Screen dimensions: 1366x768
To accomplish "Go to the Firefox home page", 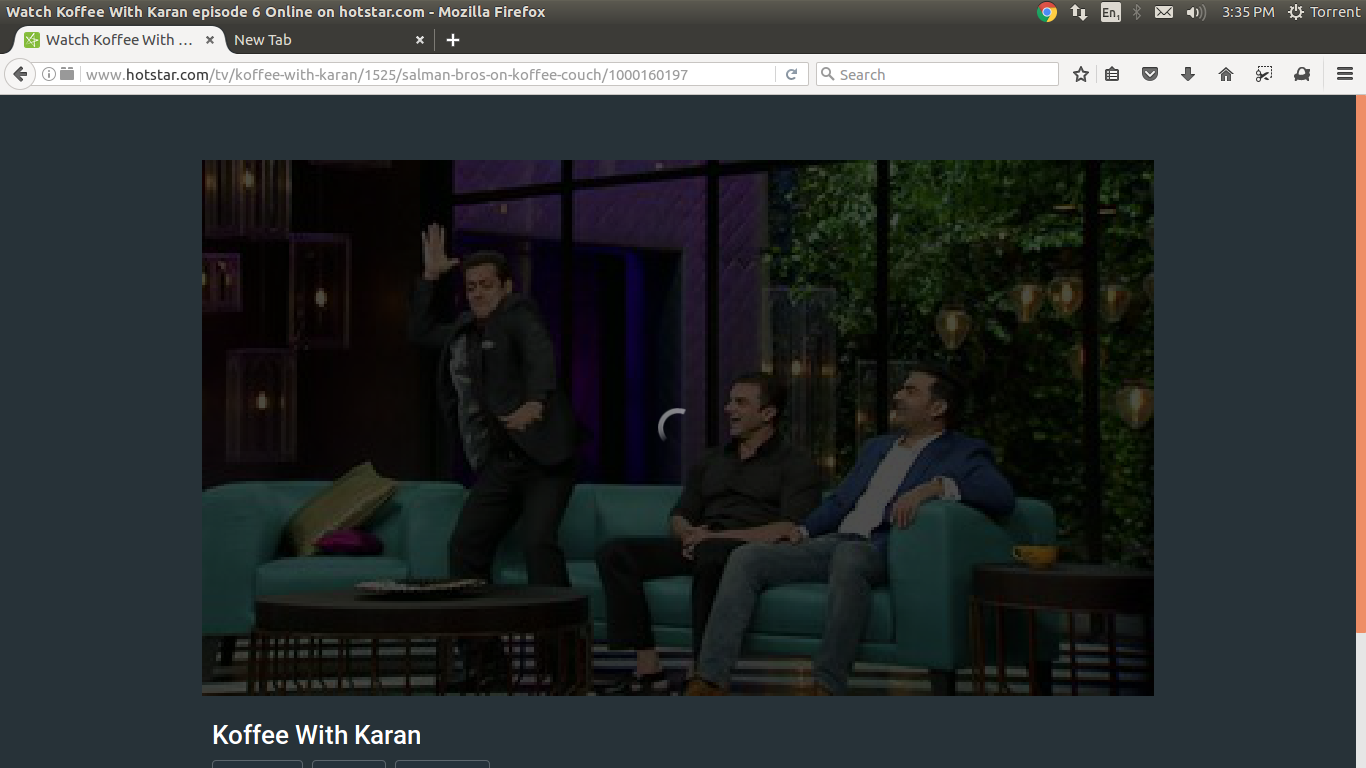I will 1226,74.
